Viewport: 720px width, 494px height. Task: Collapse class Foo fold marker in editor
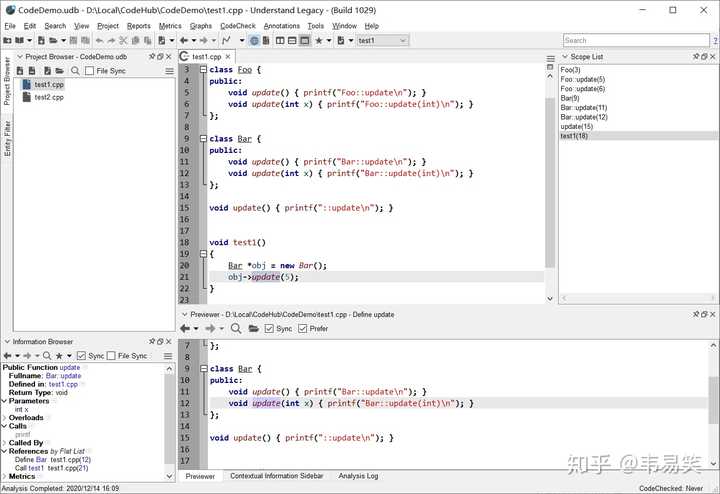pyautogui.click(x=203, y=69)
